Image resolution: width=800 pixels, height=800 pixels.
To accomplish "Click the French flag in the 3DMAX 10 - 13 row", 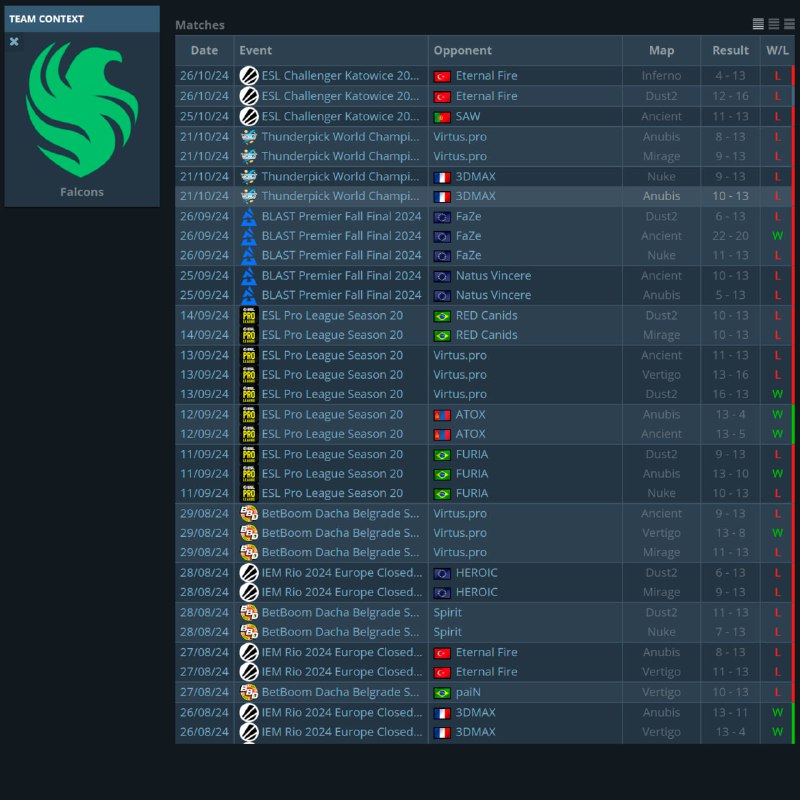I will click(442, 197).
